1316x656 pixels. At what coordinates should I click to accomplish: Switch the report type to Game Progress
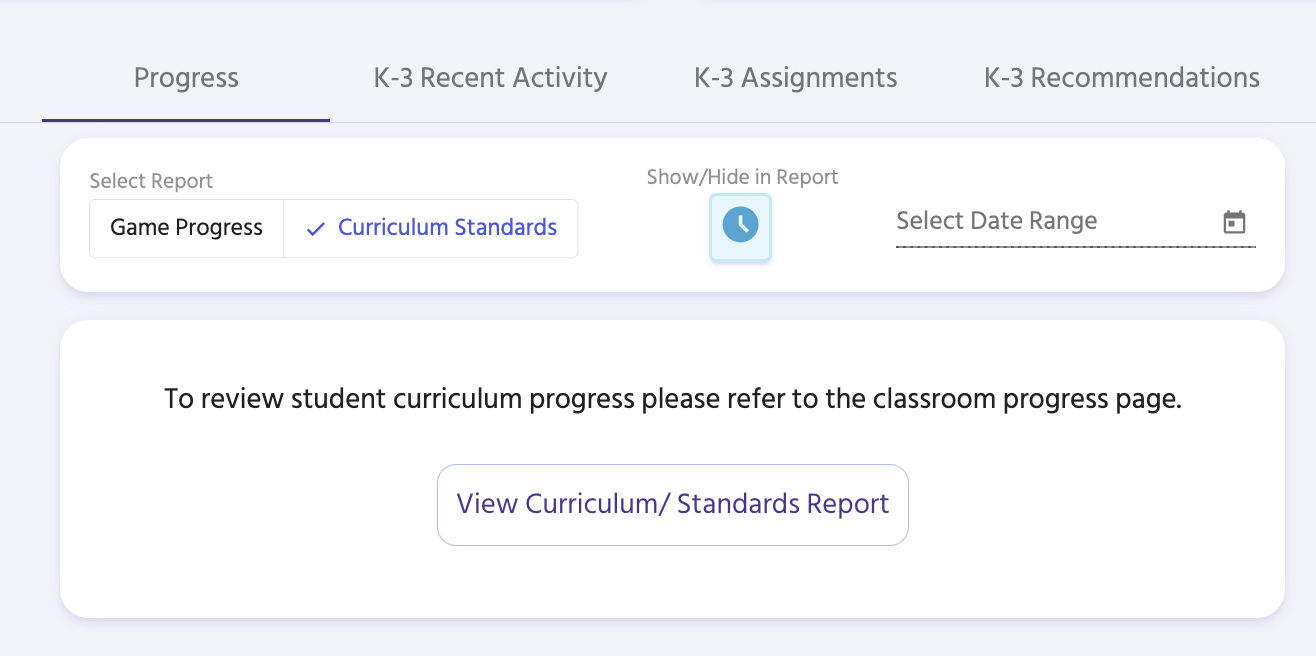(x=186, y=228)
